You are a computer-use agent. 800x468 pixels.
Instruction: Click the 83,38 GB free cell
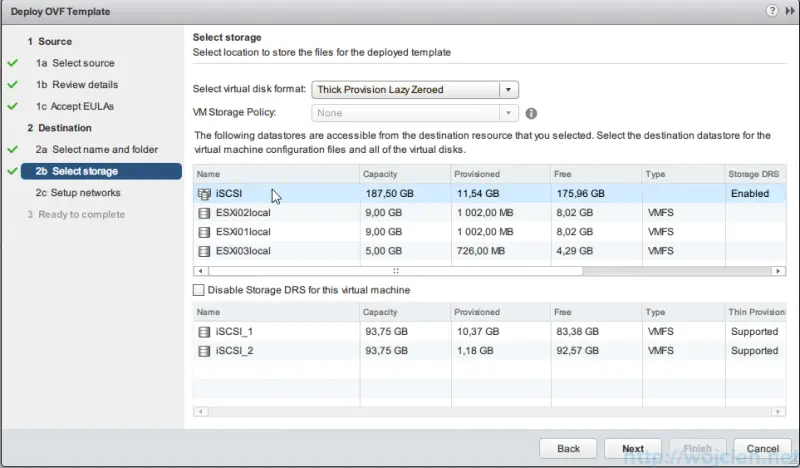[578, 332]
